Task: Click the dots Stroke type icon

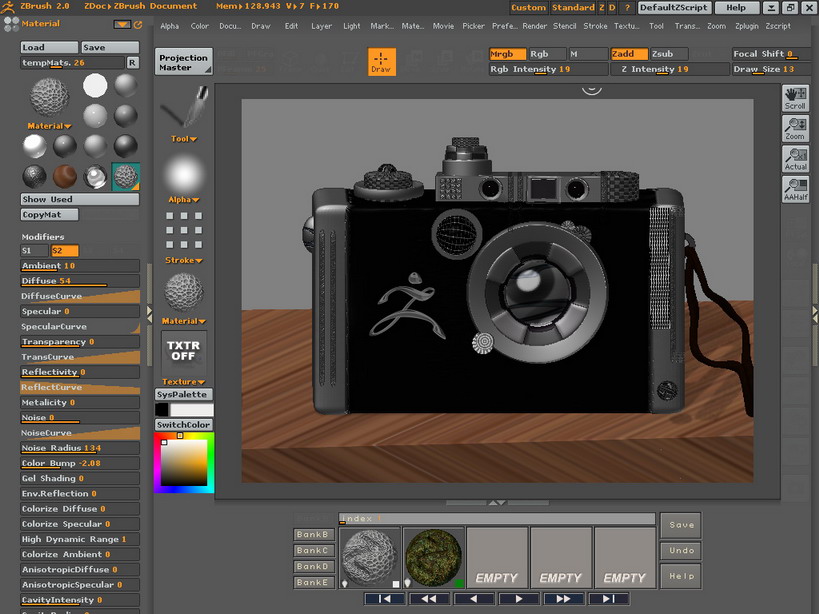Action: pyautogui.click(x=184, y=230)
